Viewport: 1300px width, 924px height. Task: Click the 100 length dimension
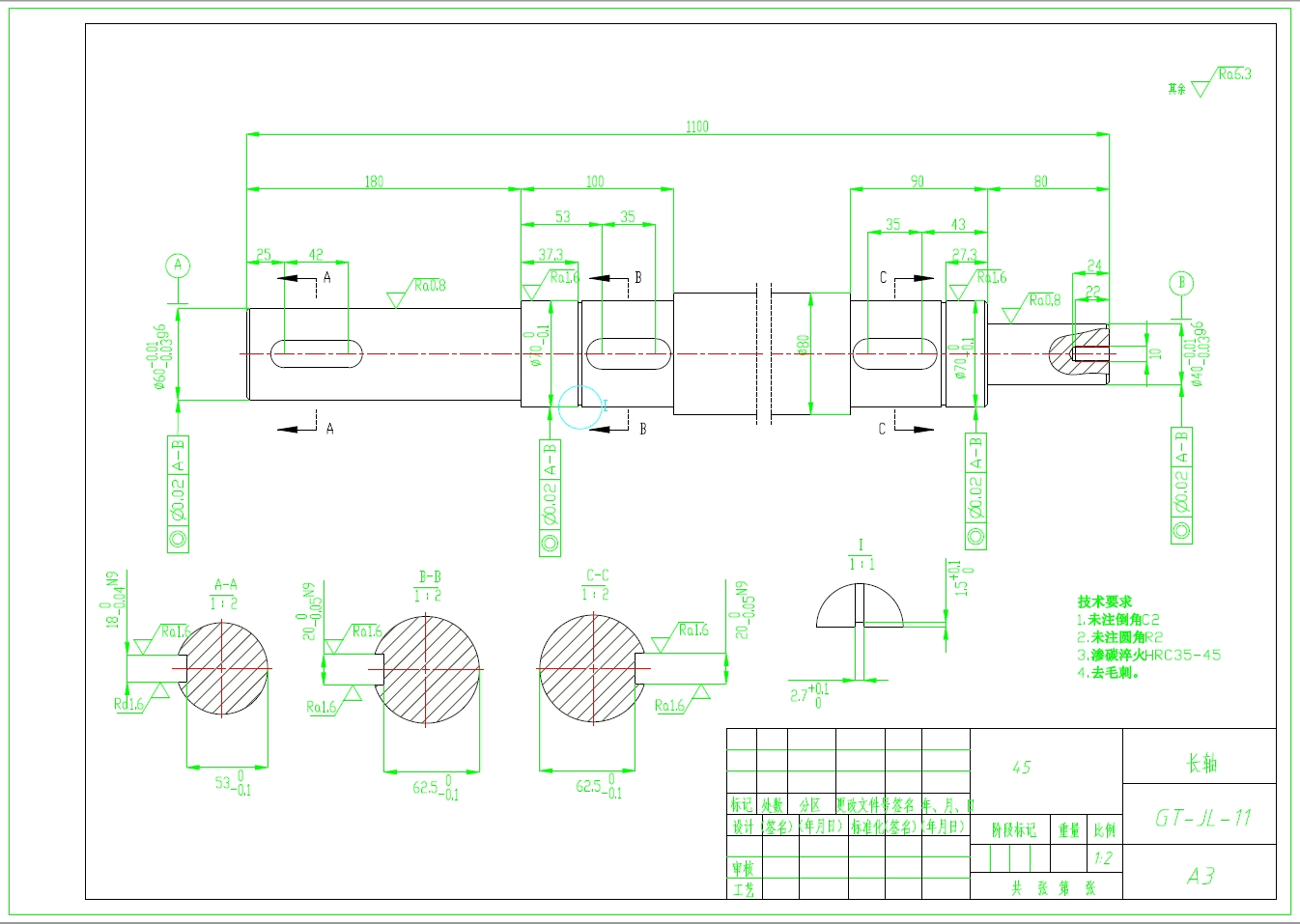[x=595, y=182]
